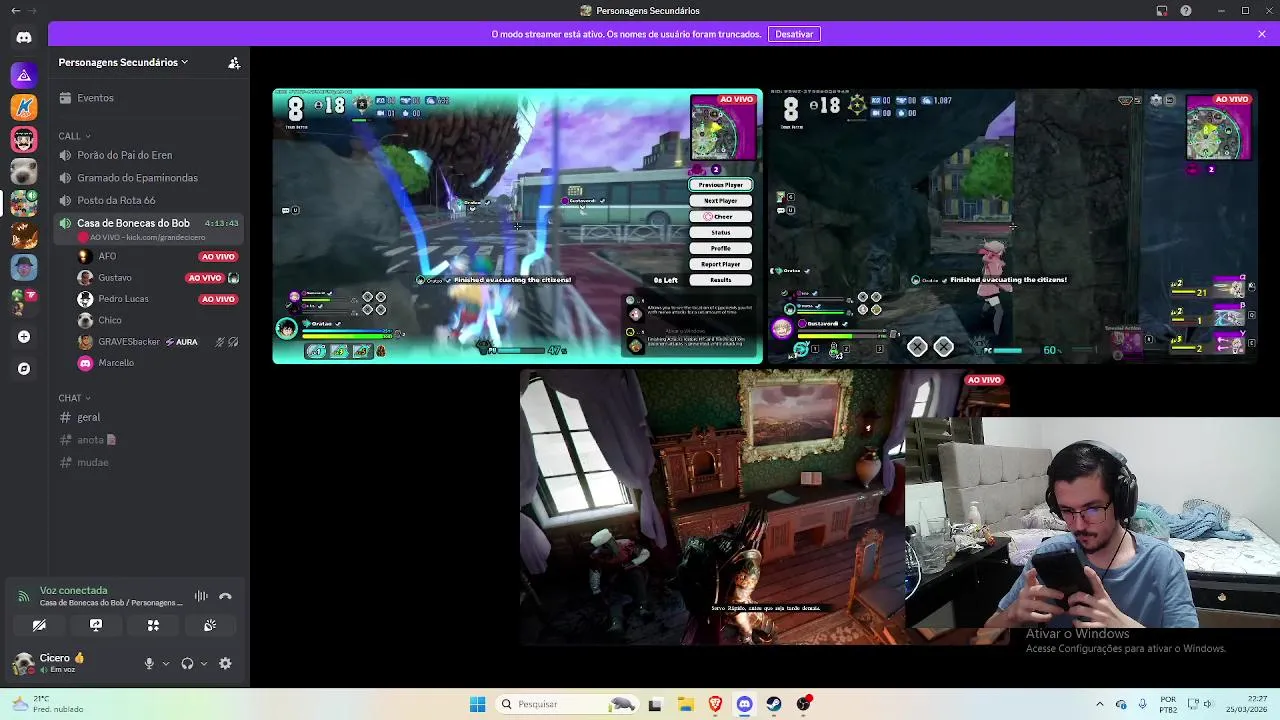Share your screen button

click(x=96, y=625)
